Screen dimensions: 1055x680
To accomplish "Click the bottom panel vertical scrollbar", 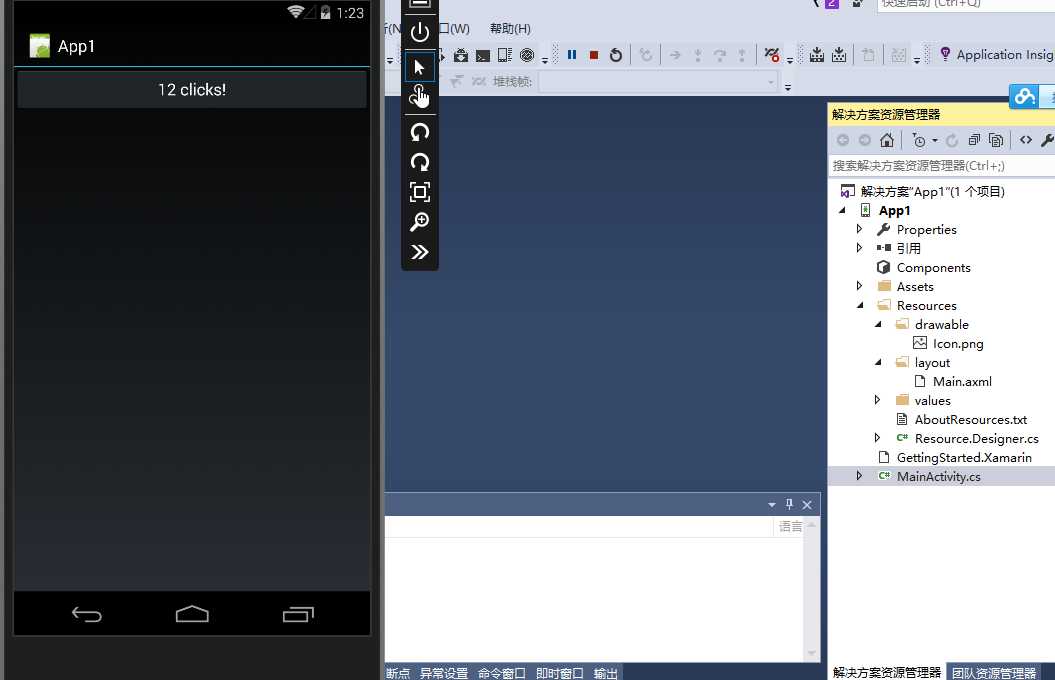I will [811, 589].
